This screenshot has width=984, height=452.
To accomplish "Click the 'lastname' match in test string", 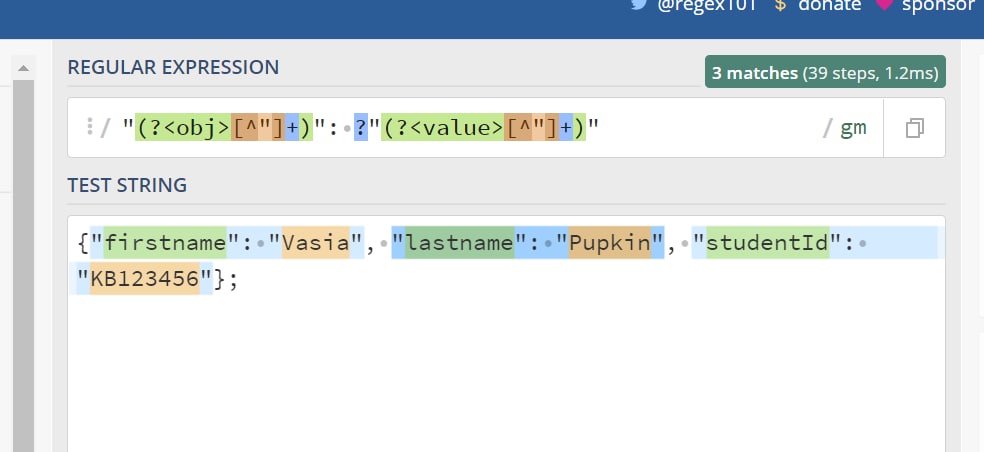I will click(459, 243).
